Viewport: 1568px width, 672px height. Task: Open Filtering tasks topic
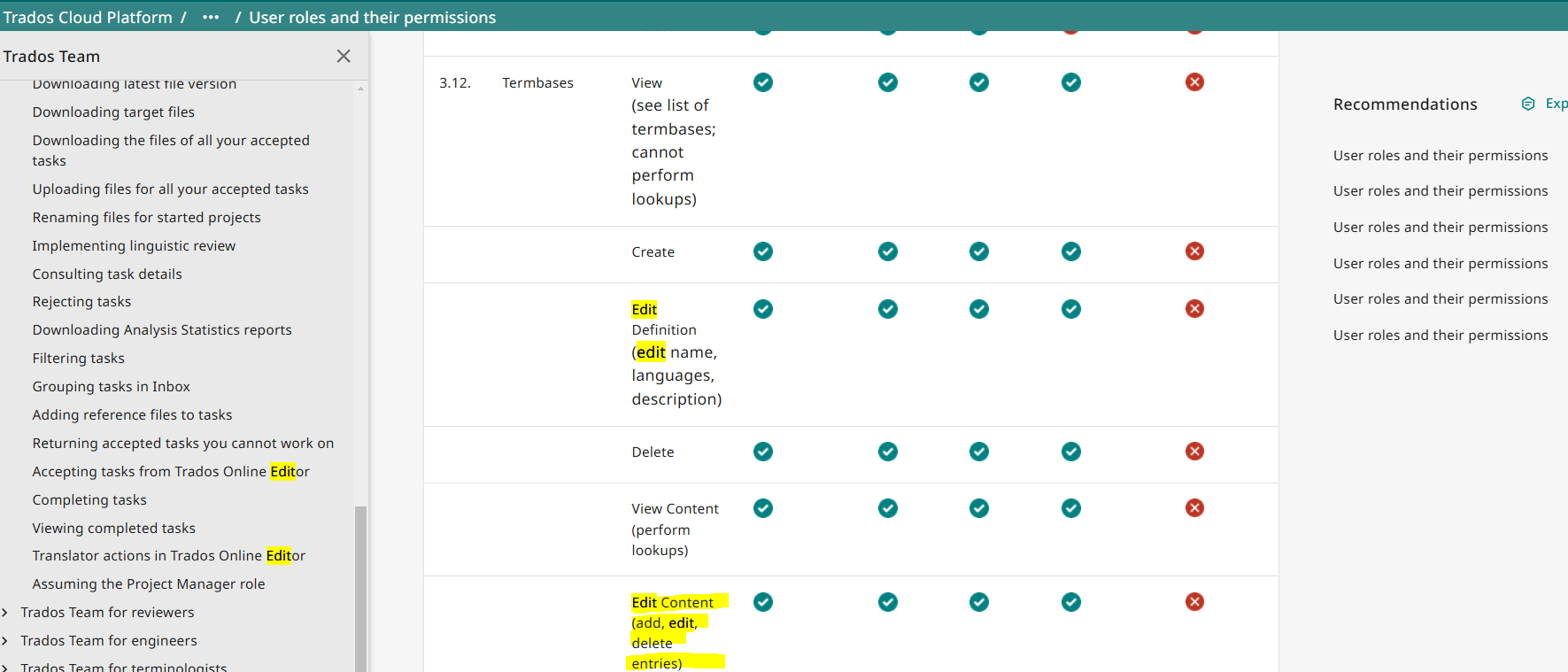(x=78, y=359)
